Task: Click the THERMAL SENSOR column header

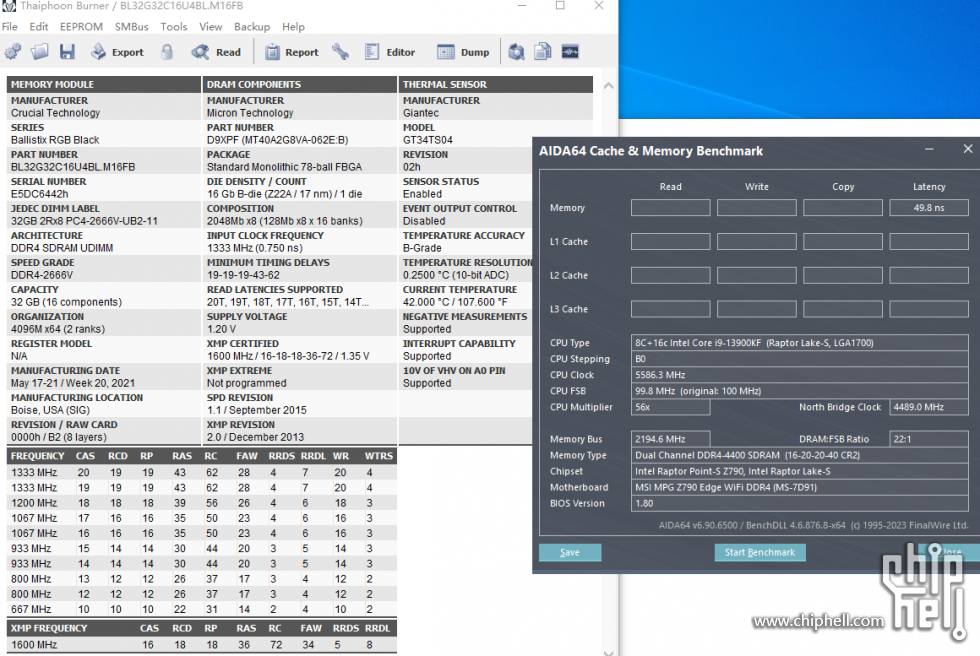Action: [x=496, y=84]
